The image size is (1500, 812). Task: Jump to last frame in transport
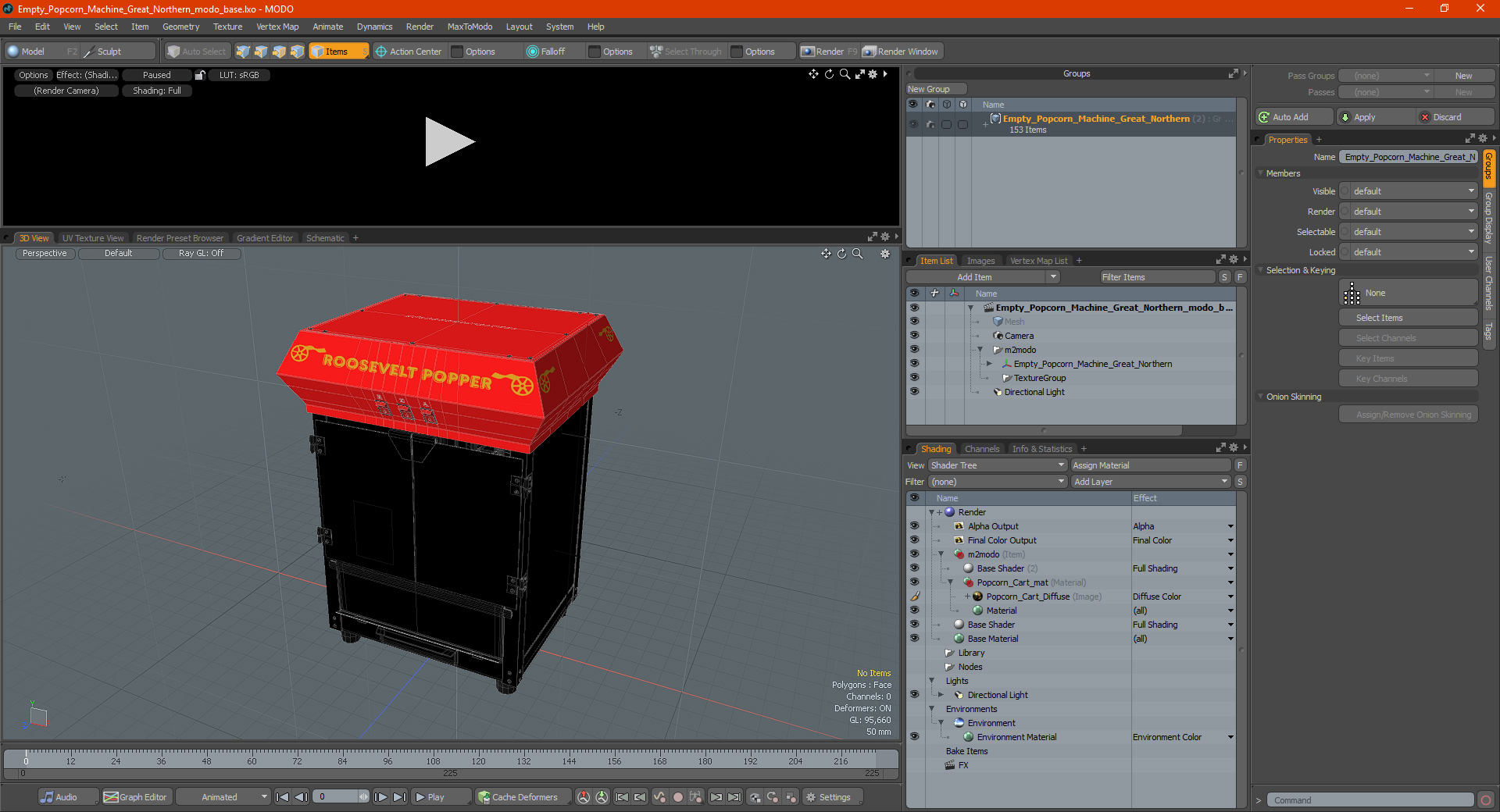(x=399, y=797)
